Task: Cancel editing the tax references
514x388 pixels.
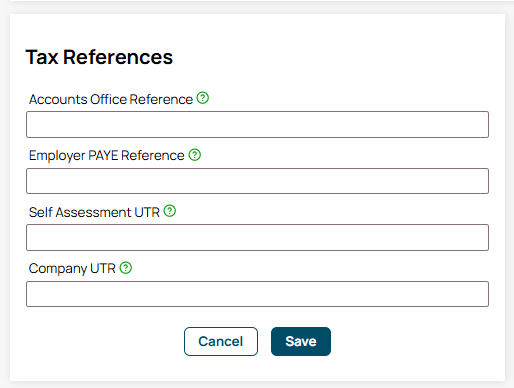Action: coord(221,341)
